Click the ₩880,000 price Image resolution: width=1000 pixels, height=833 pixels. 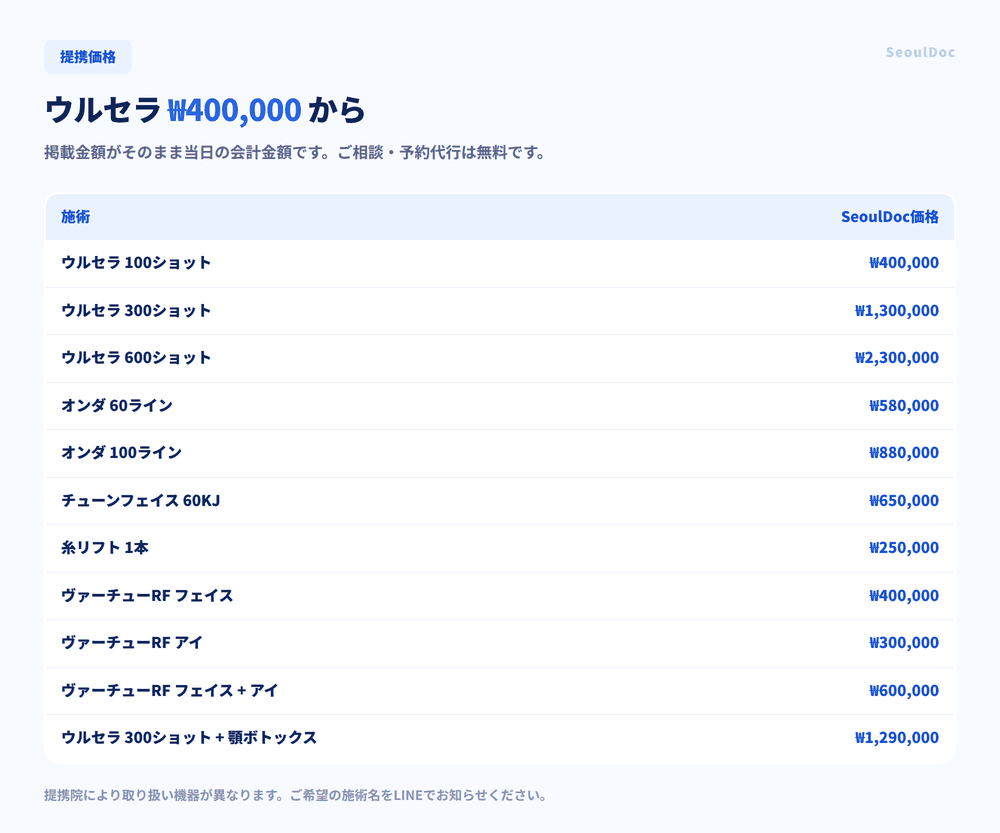point(904,453)
